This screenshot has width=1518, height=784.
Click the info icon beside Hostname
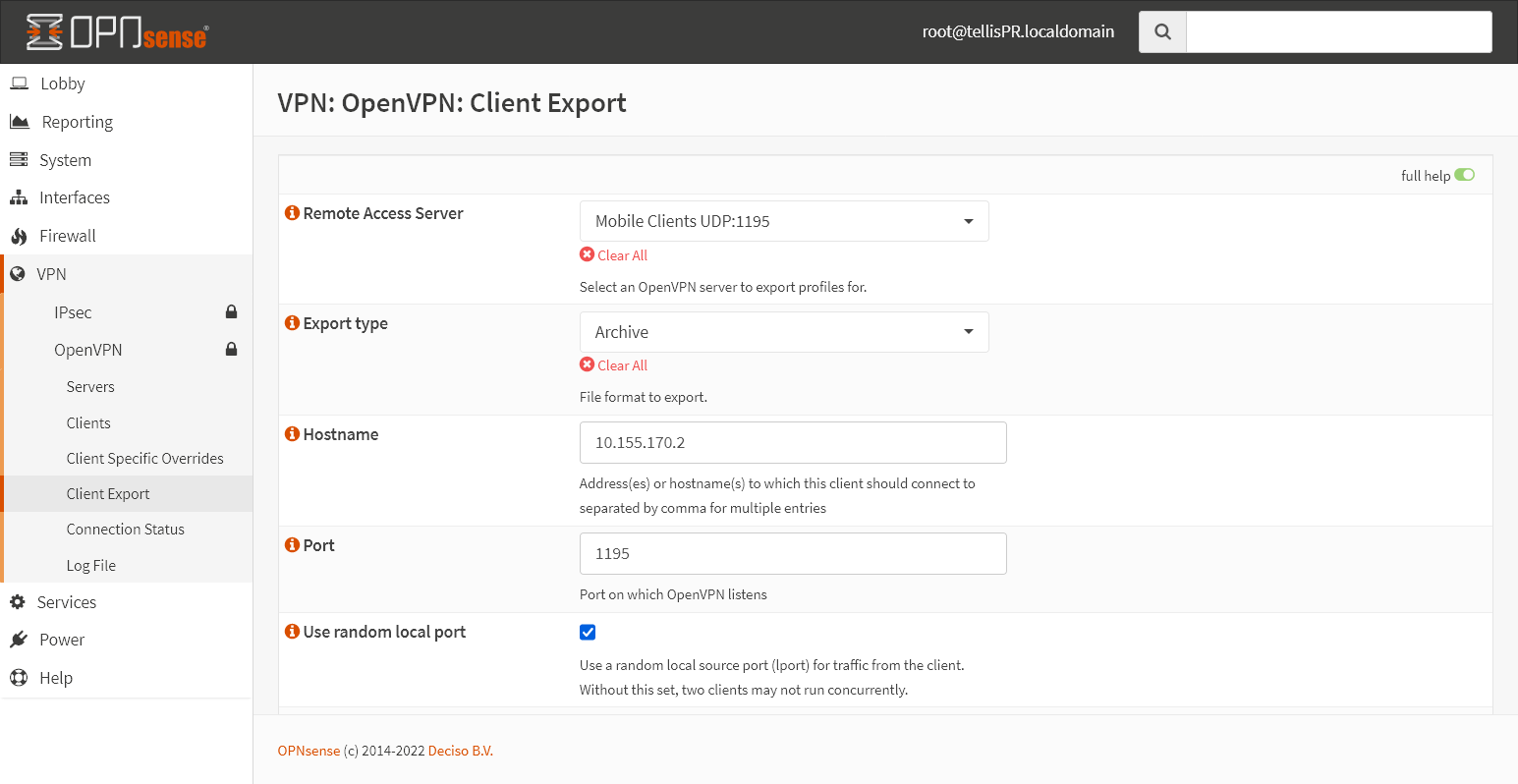pos(292,432)
